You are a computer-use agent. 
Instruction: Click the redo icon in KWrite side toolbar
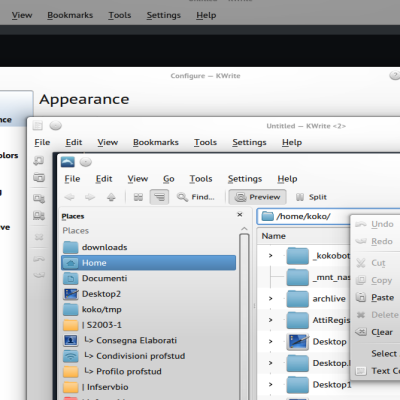pos(39,275)
